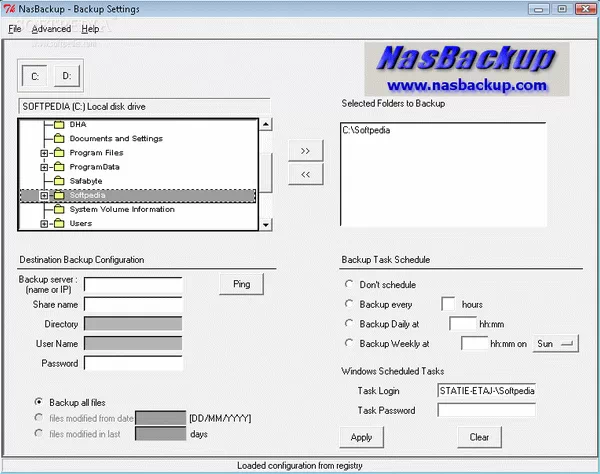Click the User Name input field
This screenshot has height=474, width=600.
(133, 343)
